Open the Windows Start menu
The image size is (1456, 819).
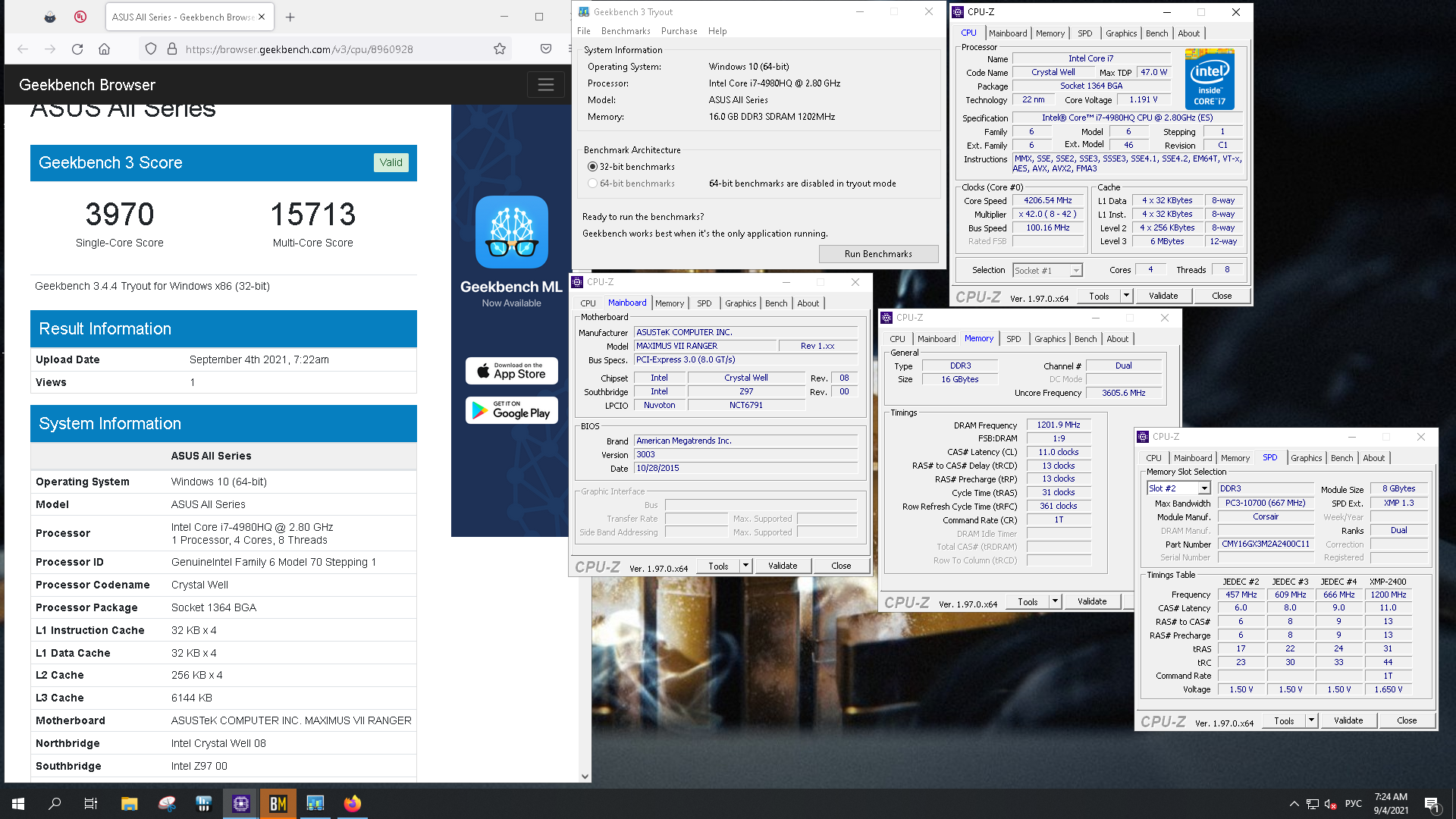18,804
